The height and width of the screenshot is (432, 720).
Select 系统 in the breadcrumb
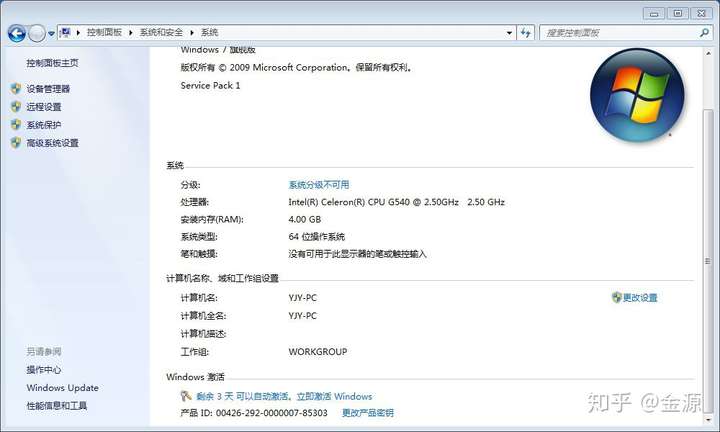click(209, 33)
